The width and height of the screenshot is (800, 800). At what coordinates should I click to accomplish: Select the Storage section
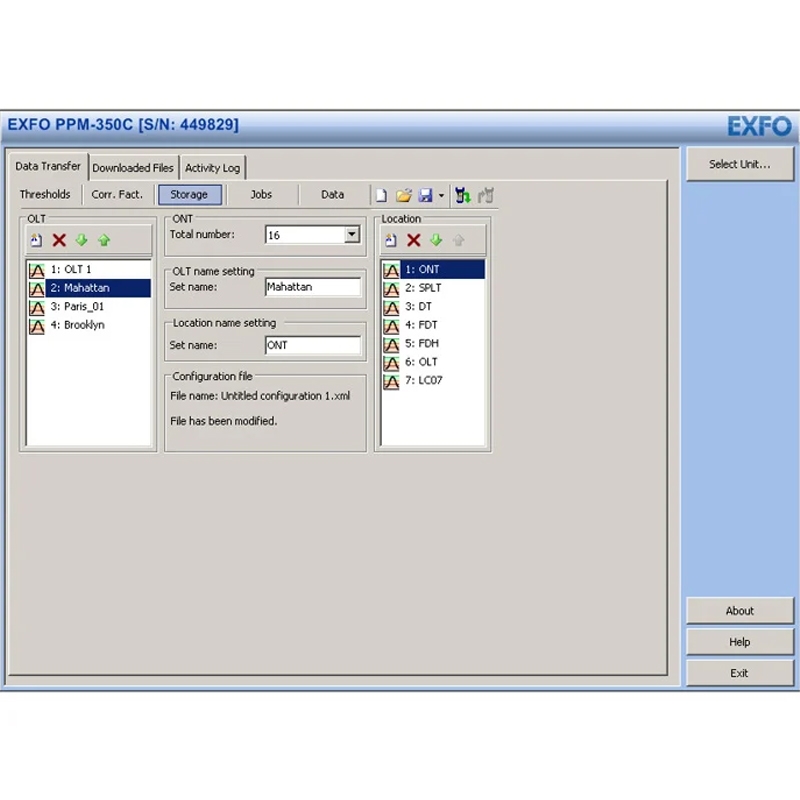189,194
